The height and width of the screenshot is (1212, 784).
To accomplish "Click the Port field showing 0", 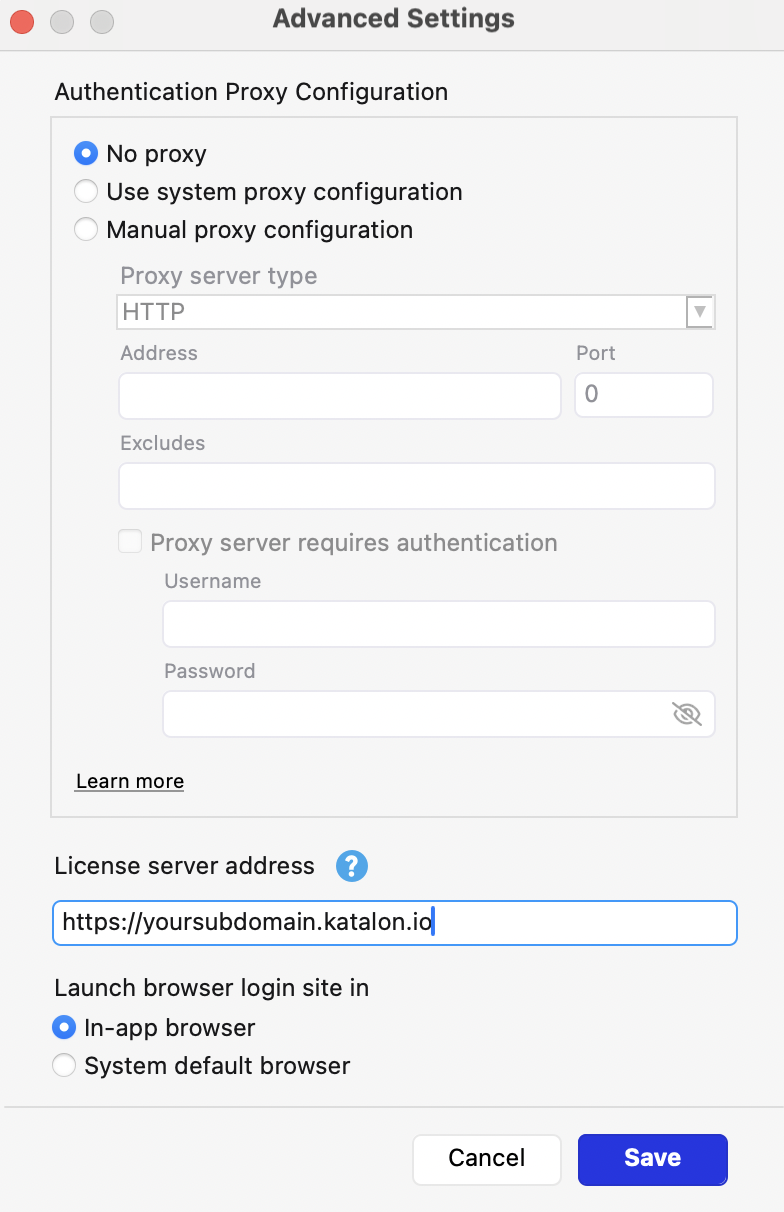I will (x=643, y=395).
